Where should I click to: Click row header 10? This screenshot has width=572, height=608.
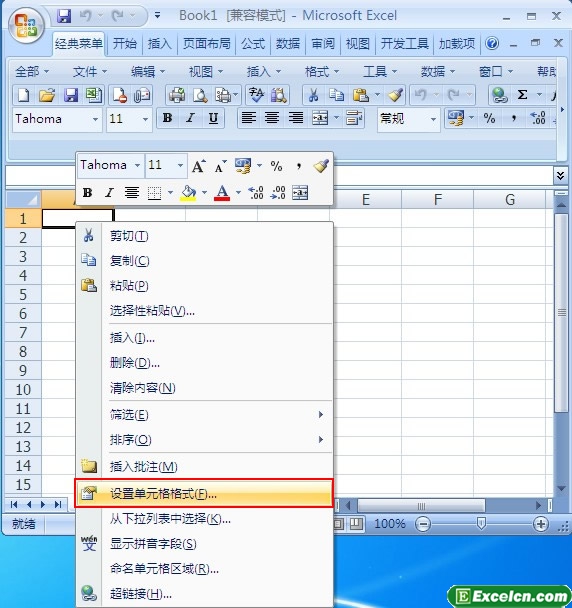click(23, 390)
